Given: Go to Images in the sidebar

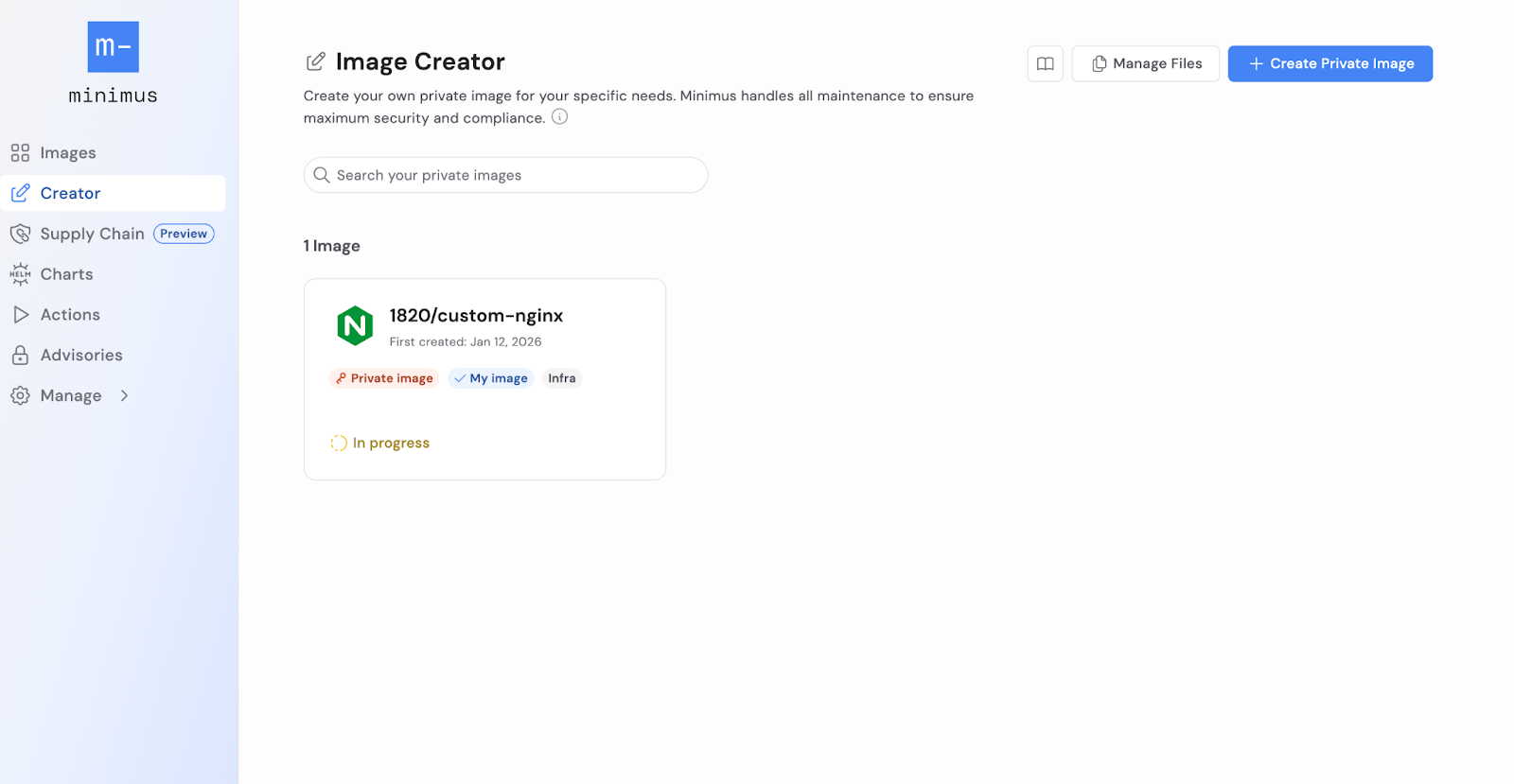Looking at the screenshot, I should pyautogui.click(x=68, y=152).
